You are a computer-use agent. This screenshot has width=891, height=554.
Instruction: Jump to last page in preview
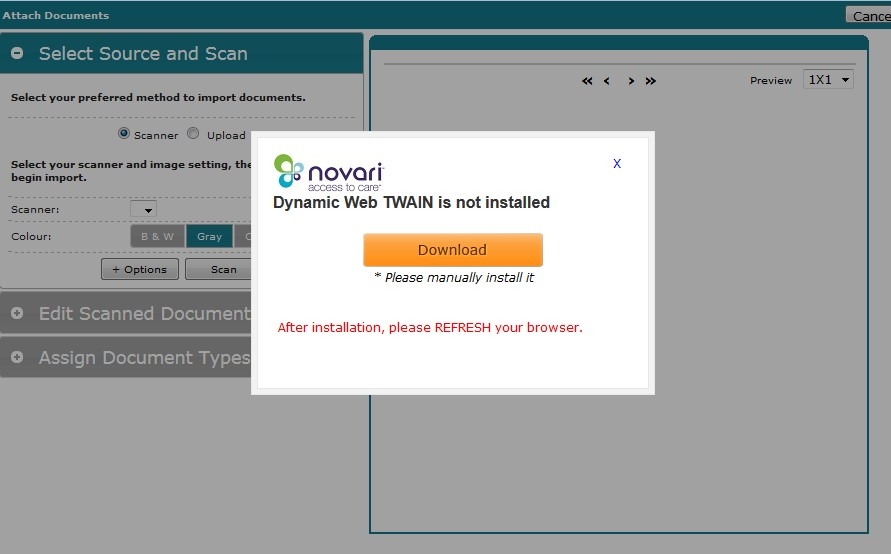(x=651, y=81)
